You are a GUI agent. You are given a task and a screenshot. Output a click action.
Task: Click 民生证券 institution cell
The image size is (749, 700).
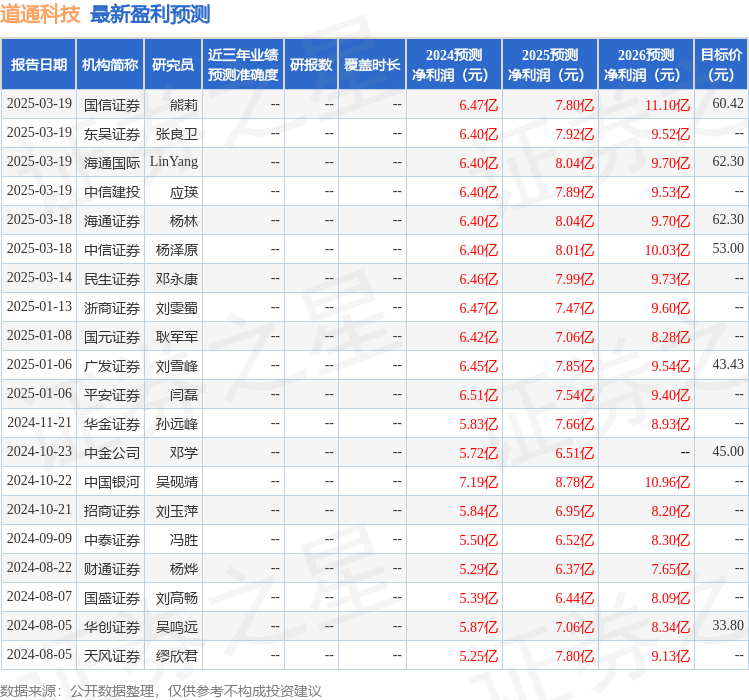pyautogui.click(x=112, y=279)
